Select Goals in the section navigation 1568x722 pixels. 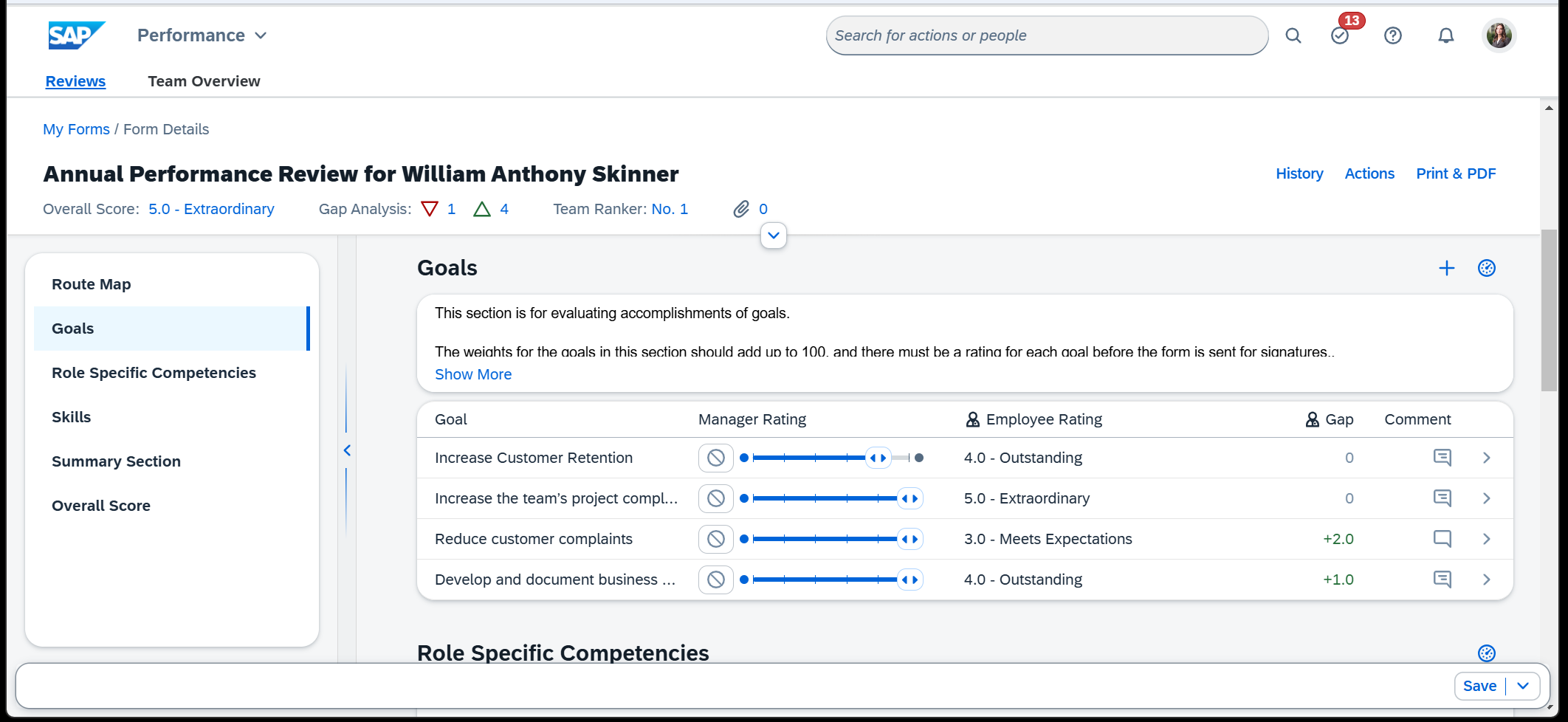[72, 329]
